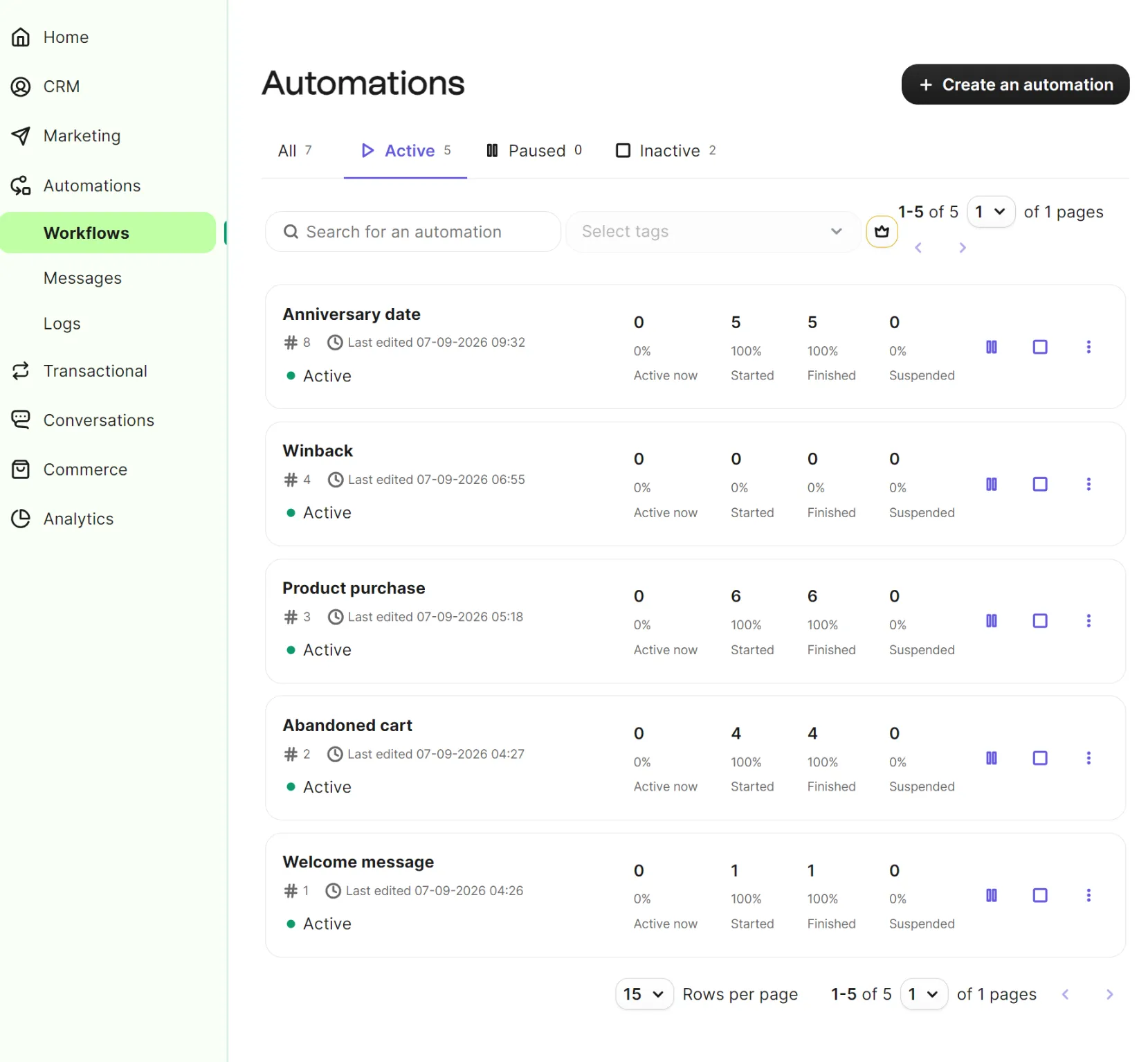Open the Product purchase automation
Image resolution: width=1148 pixels, height=1062 pixels.
[354, 588]
